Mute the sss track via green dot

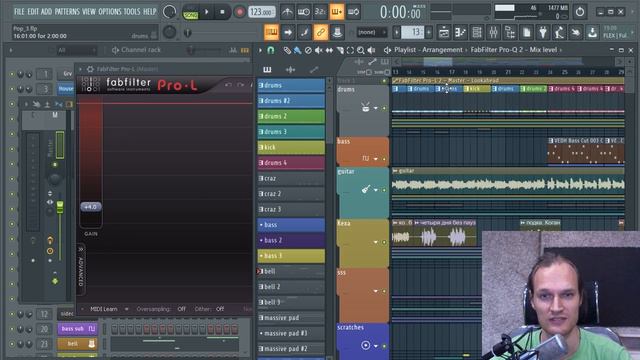pyautogui.click(x=384, y=291)
